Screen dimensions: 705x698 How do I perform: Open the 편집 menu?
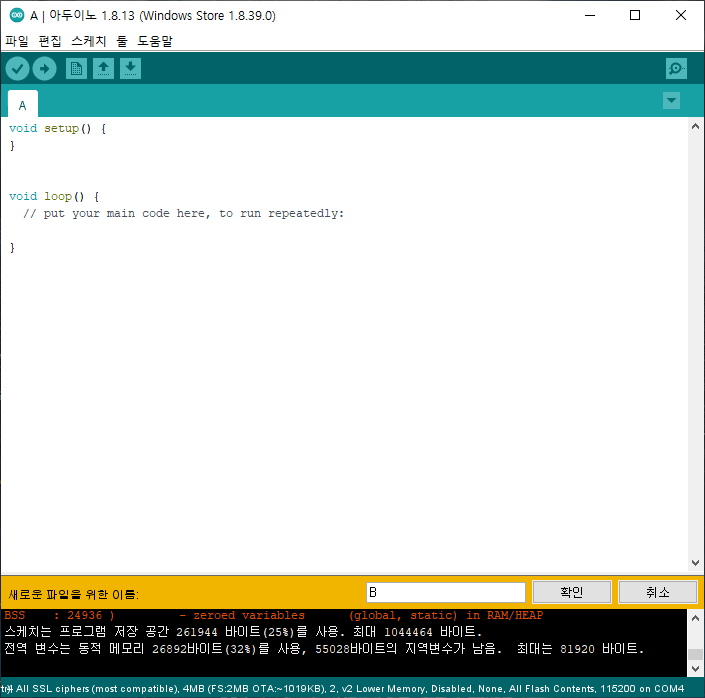point(50,41)
